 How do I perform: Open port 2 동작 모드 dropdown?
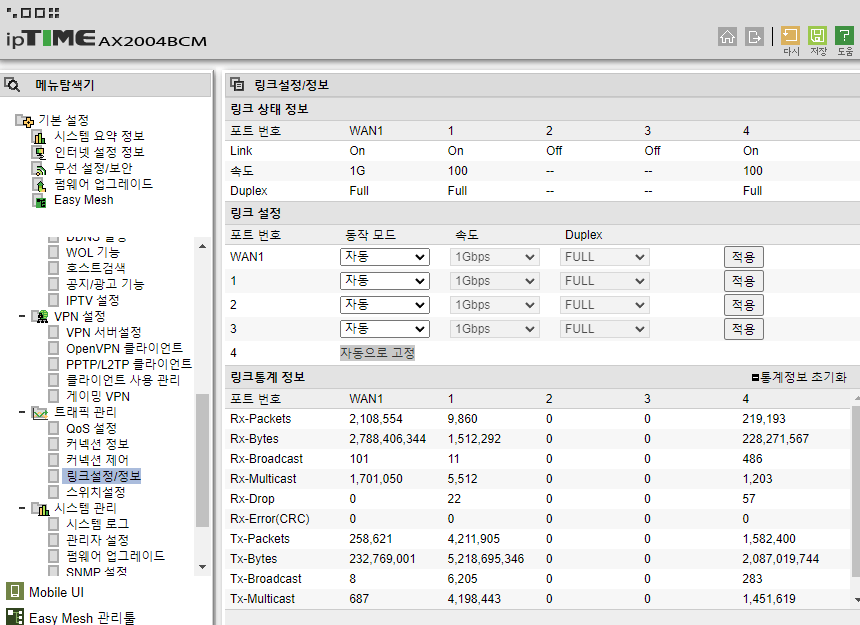(x=384, y=305)
